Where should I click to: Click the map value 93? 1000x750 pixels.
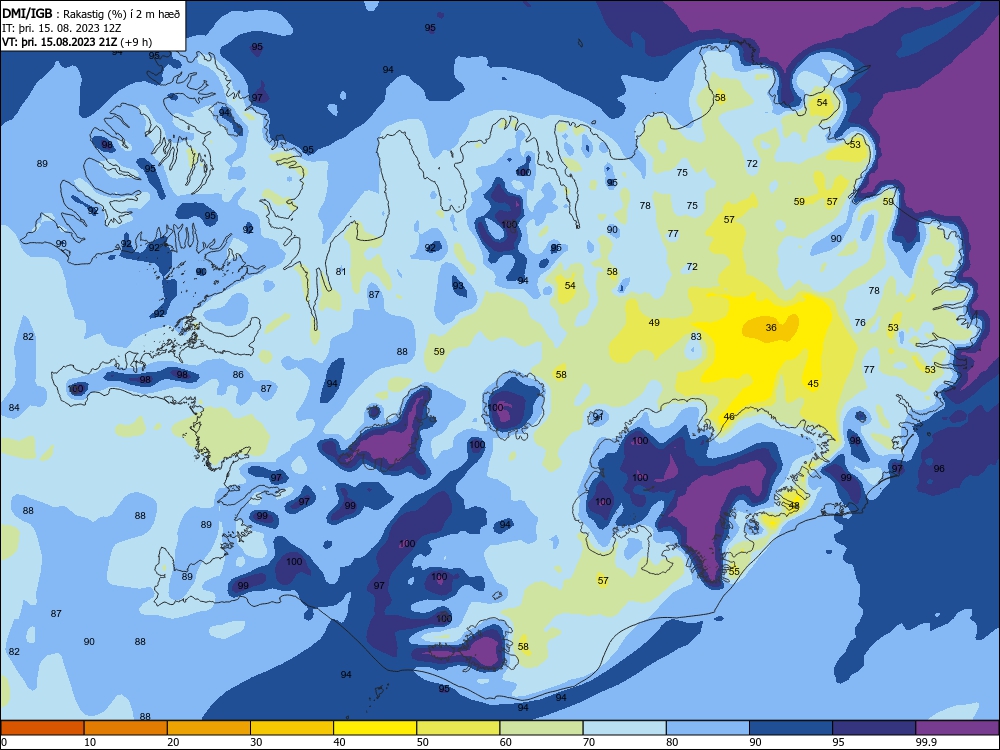coord(459,286)
